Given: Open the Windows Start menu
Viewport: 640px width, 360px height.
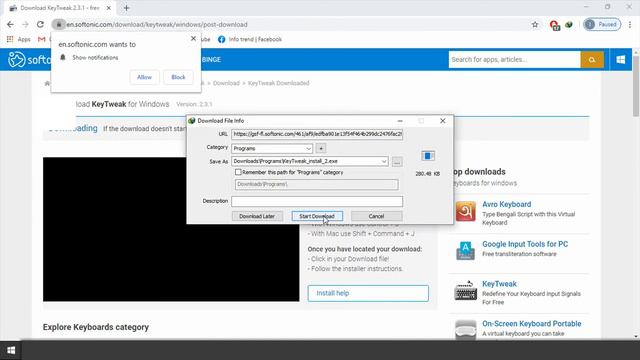Looking at the screenshot, I should coord(11,350).
